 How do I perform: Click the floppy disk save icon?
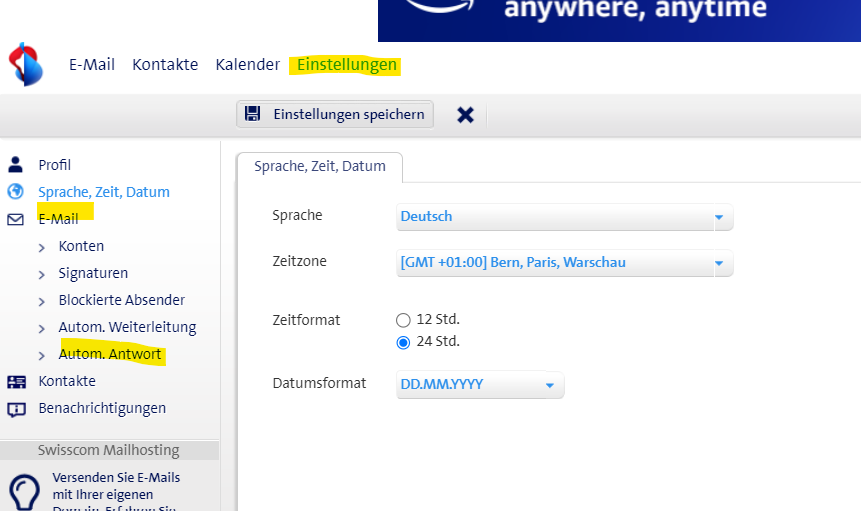point(253,114)
